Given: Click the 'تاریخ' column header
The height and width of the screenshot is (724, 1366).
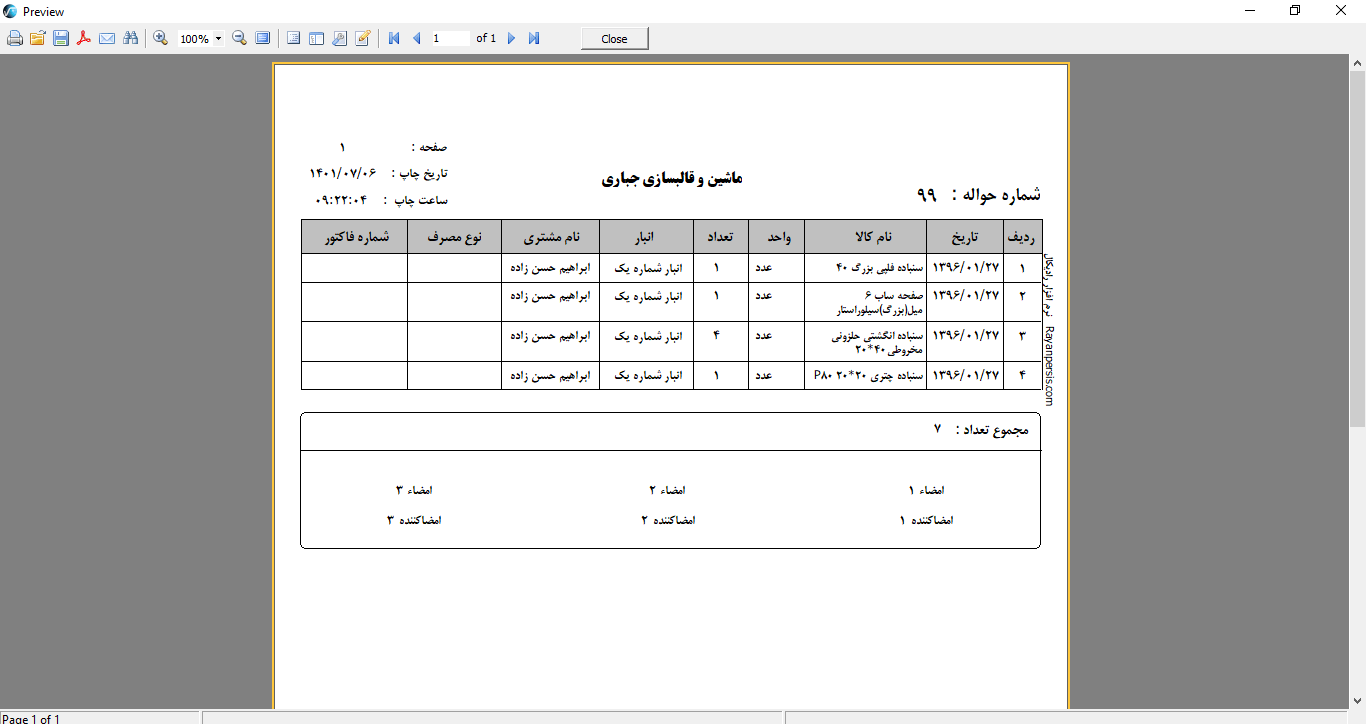Looking at the screenshot, I should (x=965, y=237).
